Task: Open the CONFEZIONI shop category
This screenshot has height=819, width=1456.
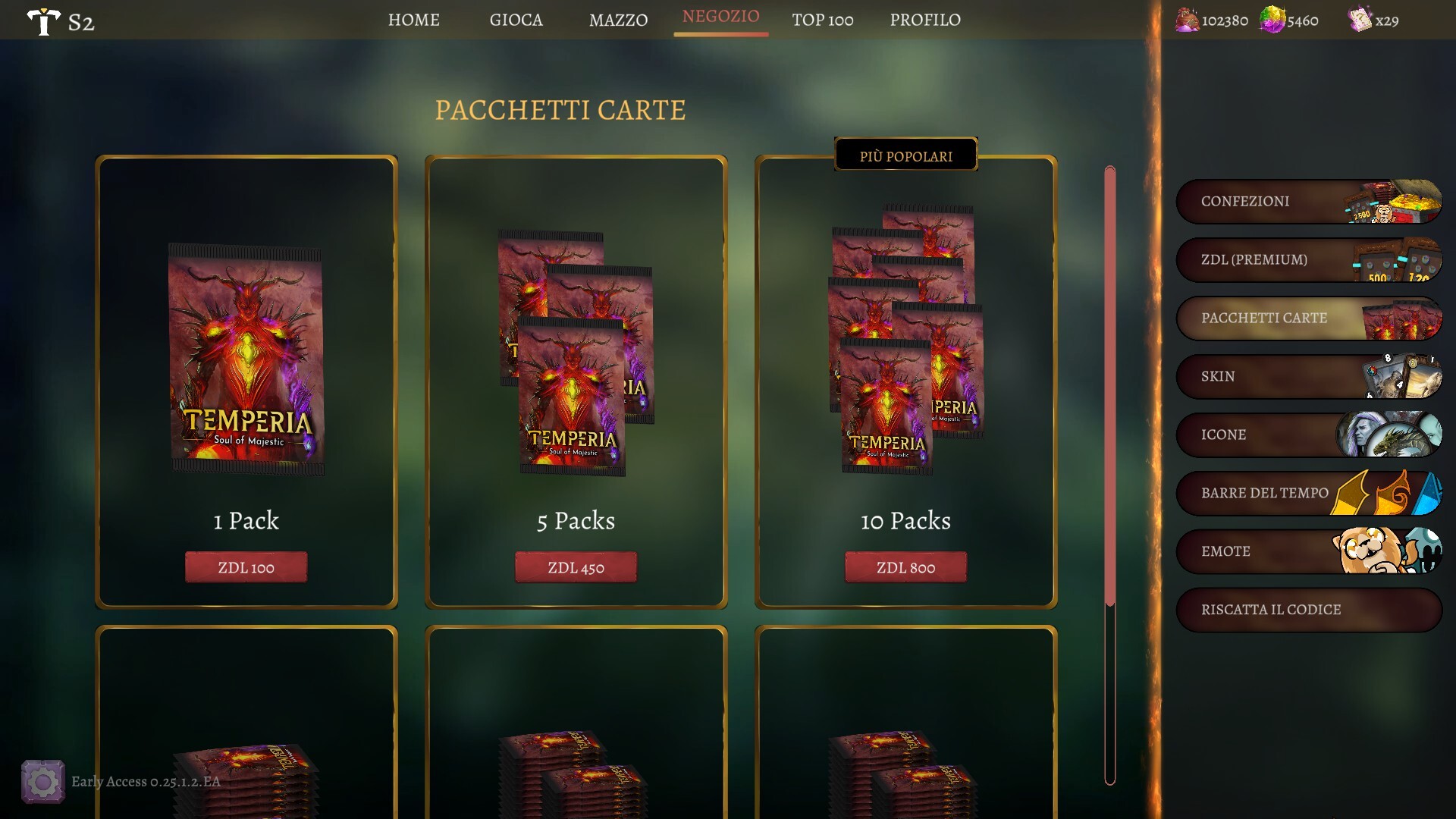Action: (1309, 202)
